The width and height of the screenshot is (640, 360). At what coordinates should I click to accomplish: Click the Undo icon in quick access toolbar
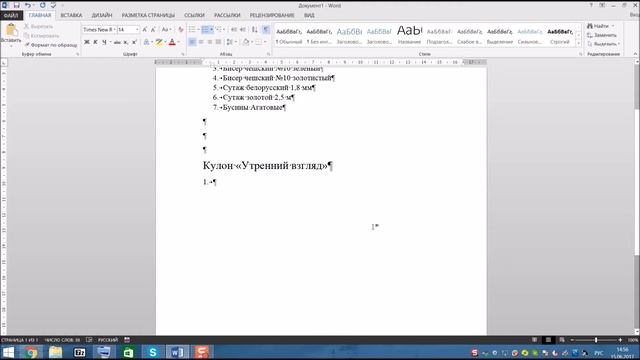(x=27, y=5)
